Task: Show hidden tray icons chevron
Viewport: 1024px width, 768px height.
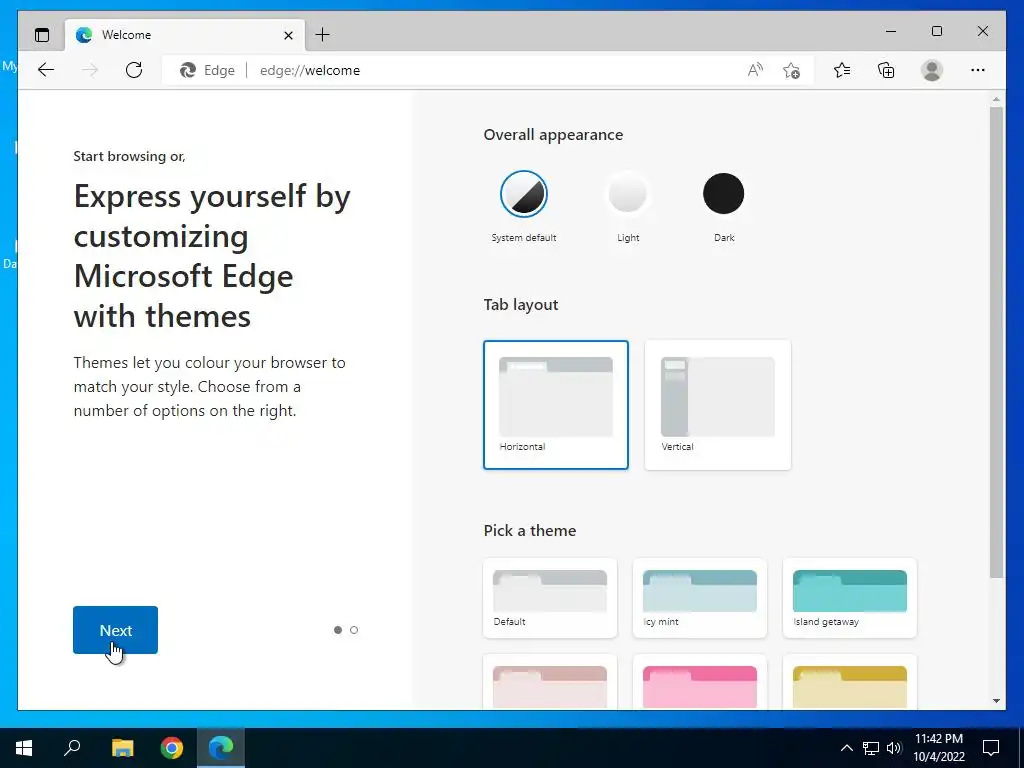Action: (x=846, y=748)
